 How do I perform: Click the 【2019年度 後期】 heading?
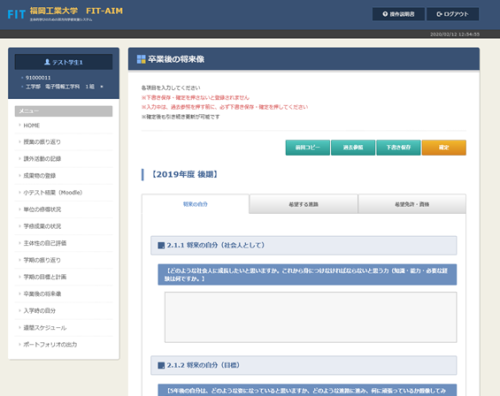click(185, 174)
